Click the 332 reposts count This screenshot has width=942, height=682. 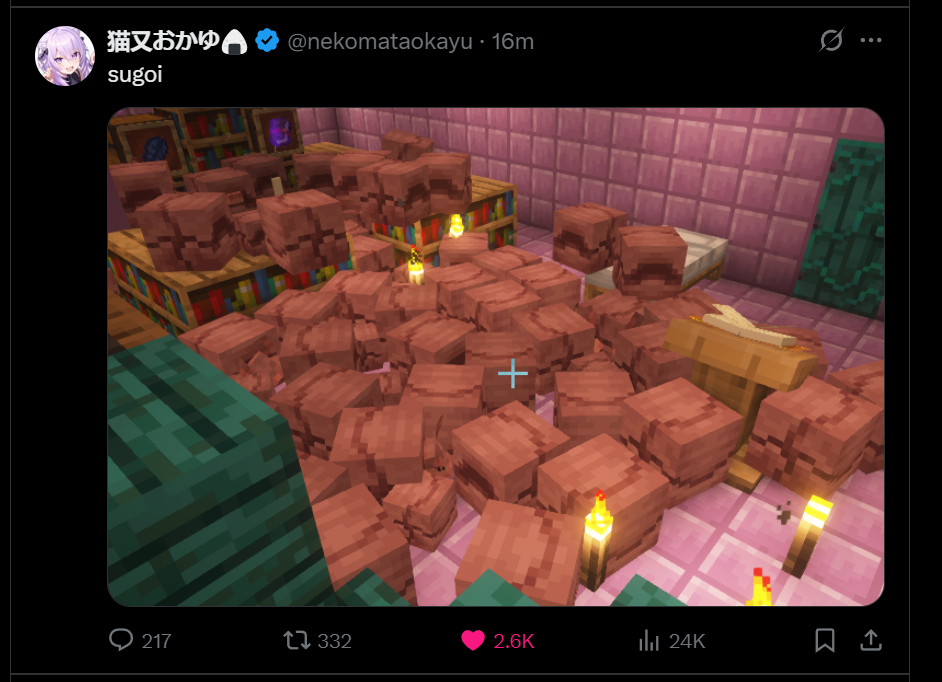tap(335, 641)
